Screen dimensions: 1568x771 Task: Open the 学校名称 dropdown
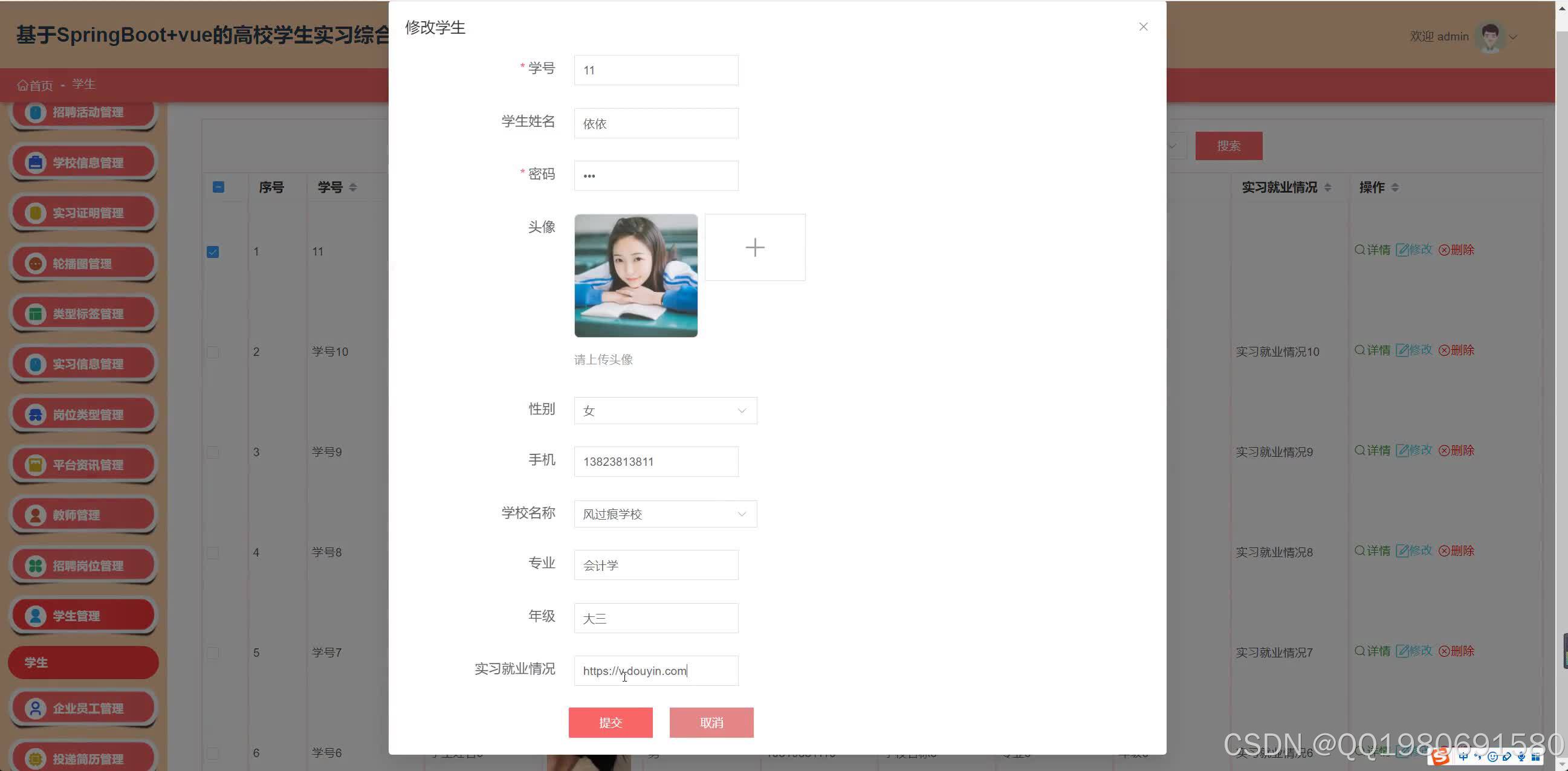coord(665,514)
